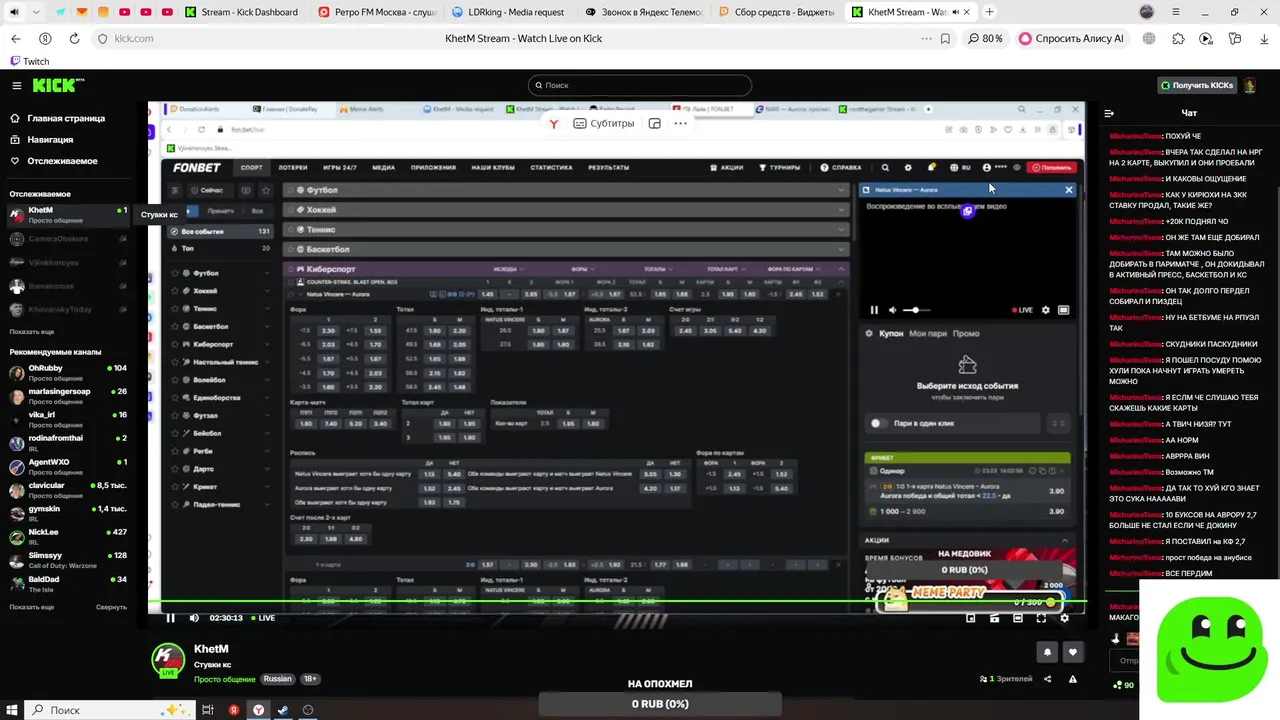
Task: Open the ▾ tab search dropdown in the browser tab strip
Action: point(36,12)
